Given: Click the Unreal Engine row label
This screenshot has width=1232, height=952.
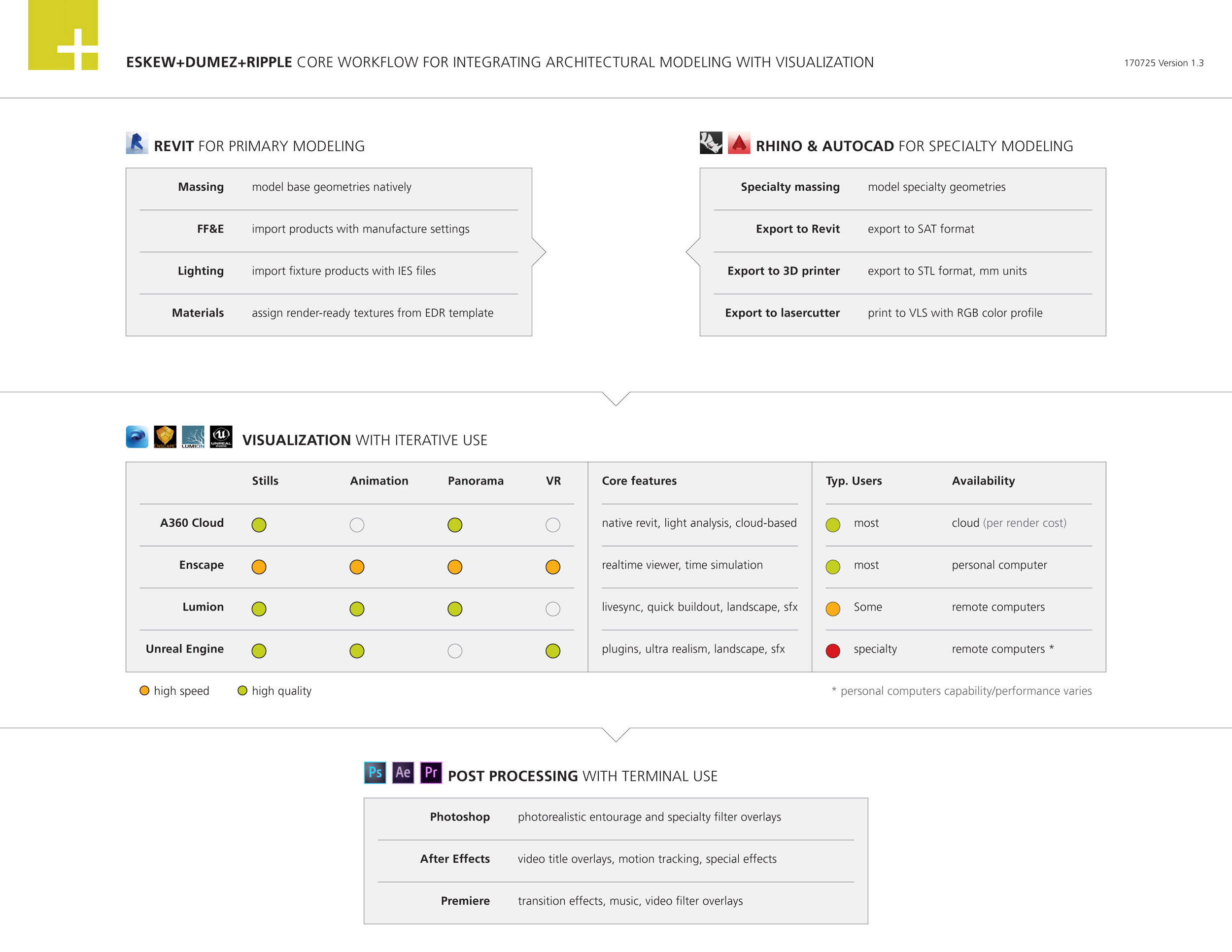Looking at the screenshot, I should [184, 649].
